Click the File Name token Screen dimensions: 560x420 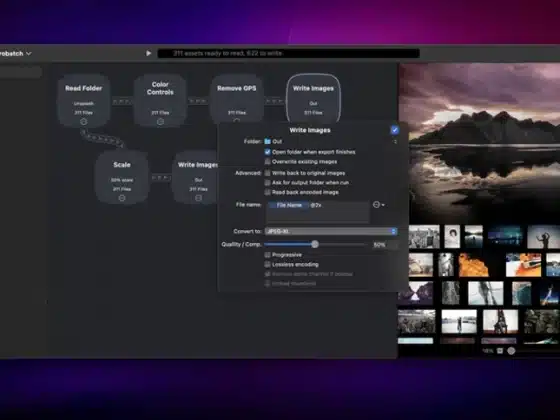click(289, 205)
